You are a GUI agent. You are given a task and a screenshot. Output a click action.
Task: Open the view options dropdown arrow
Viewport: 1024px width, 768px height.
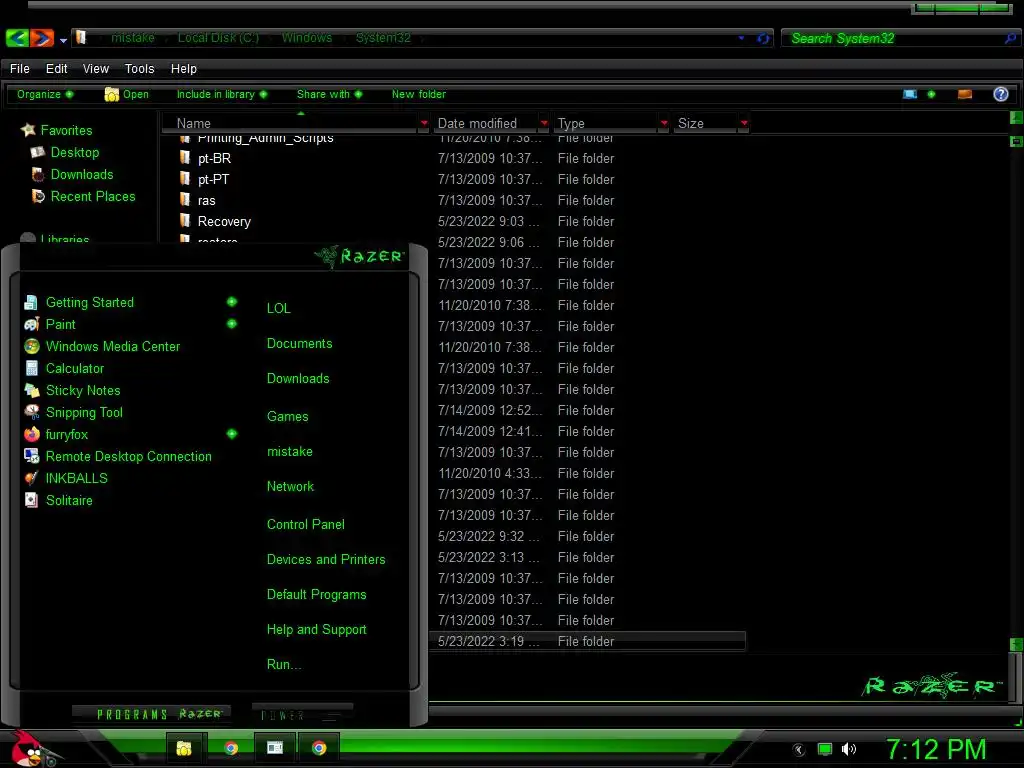tap(931, 94)
